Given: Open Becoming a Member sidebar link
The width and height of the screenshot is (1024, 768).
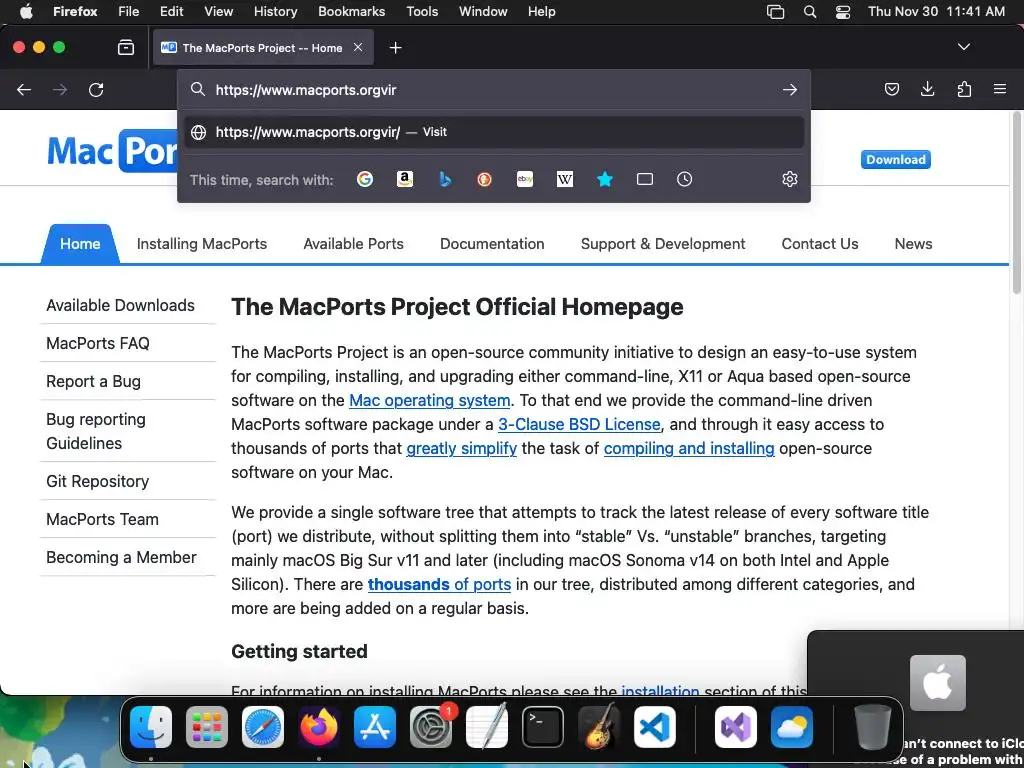Looking at the screenshot, I should (121, 557).
